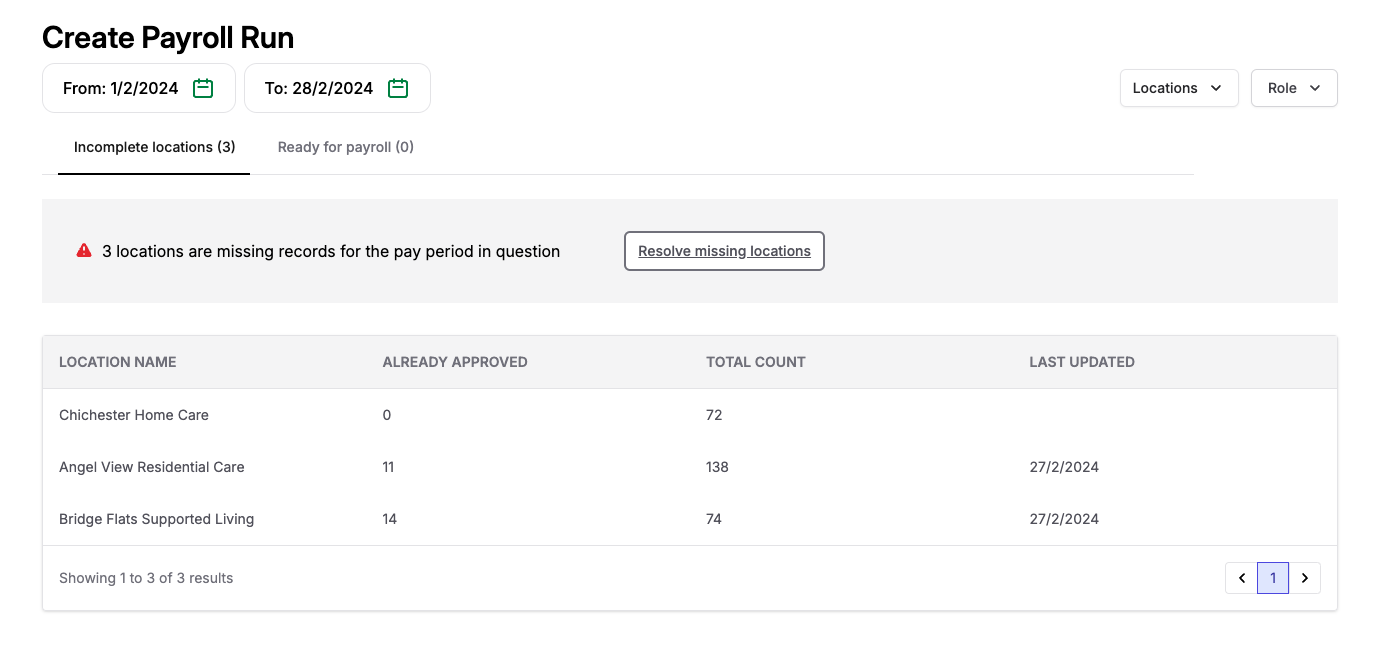Open the Role filter dropdown

point(1294,88)
